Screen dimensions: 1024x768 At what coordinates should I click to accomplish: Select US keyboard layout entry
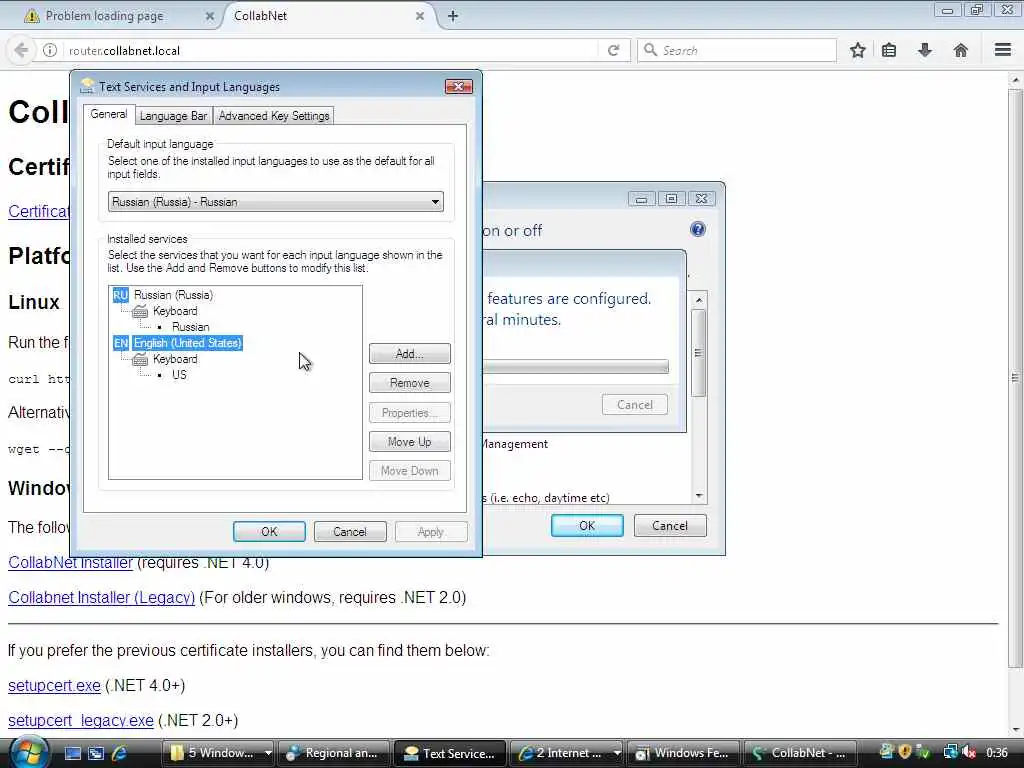179,375
